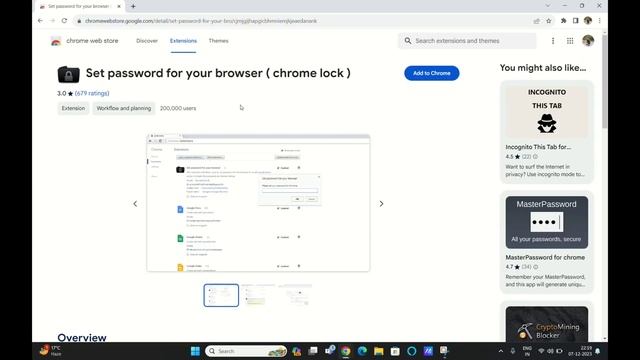Click the Extension category chip

(73, 108)
